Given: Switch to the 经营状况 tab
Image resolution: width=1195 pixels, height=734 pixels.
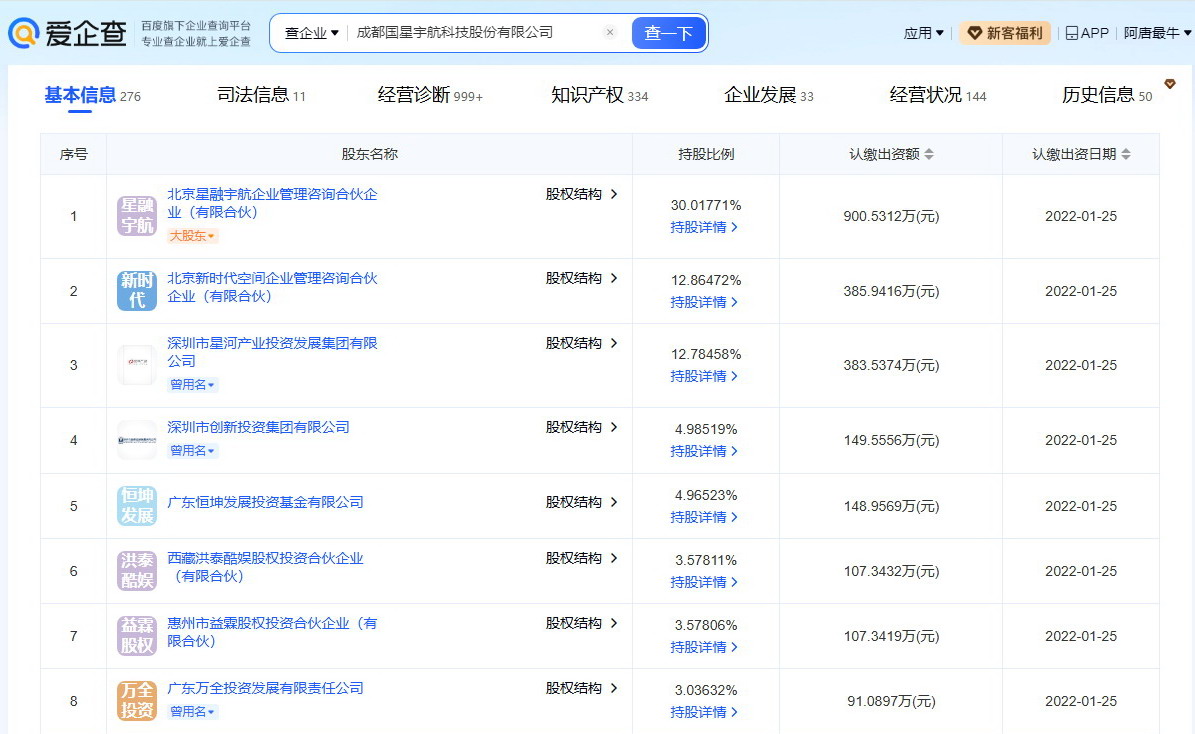Looking at the screenshot, I should coord(937,95).
